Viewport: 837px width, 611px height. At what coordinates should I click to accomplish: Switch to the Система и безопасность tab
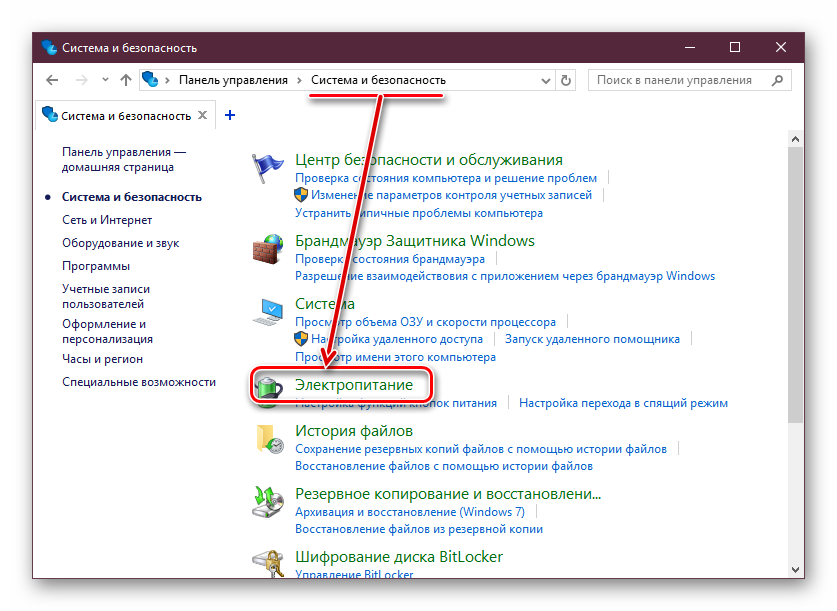(118, 116)
